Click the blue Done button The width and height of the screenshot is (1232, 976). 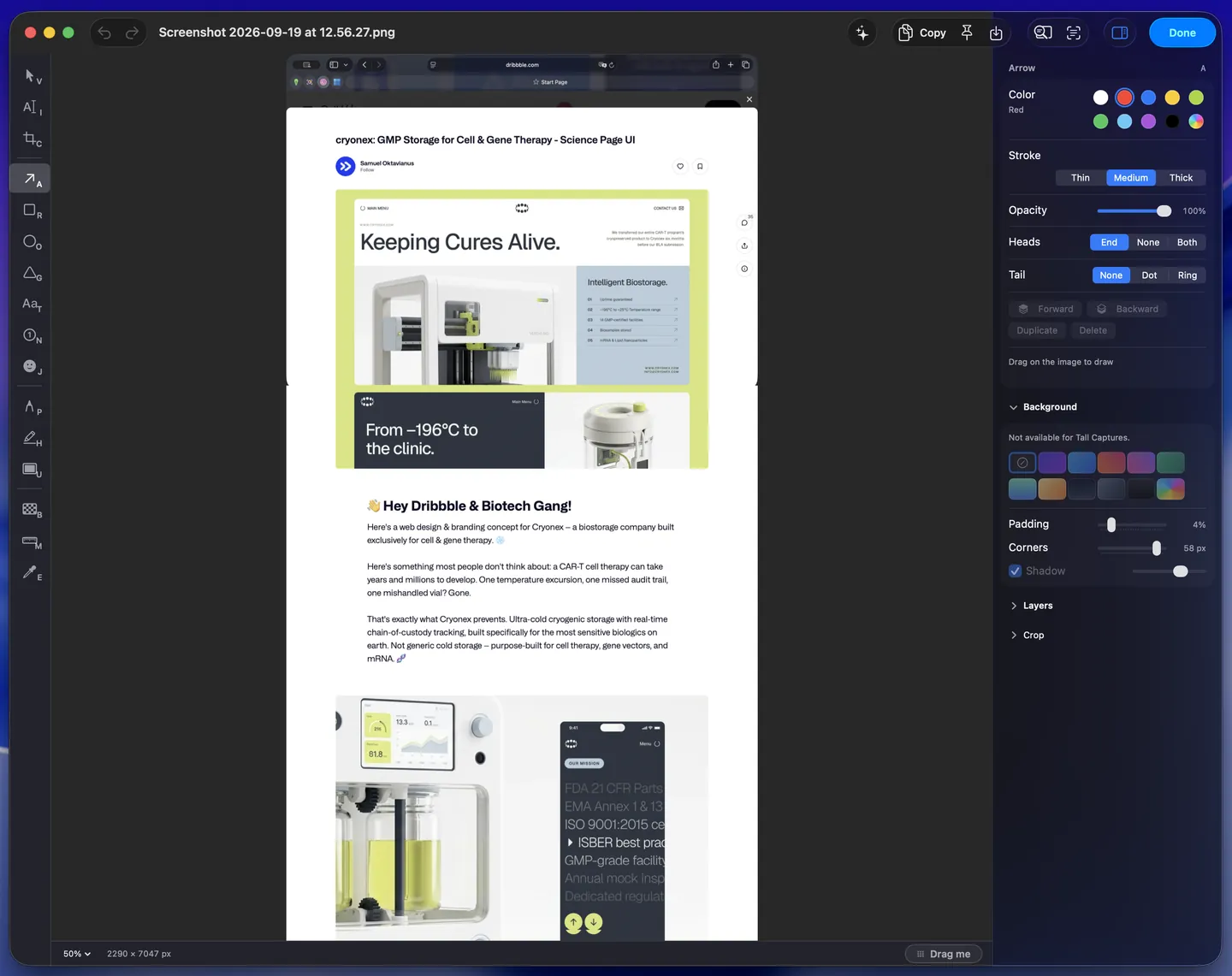[1182, 33]
